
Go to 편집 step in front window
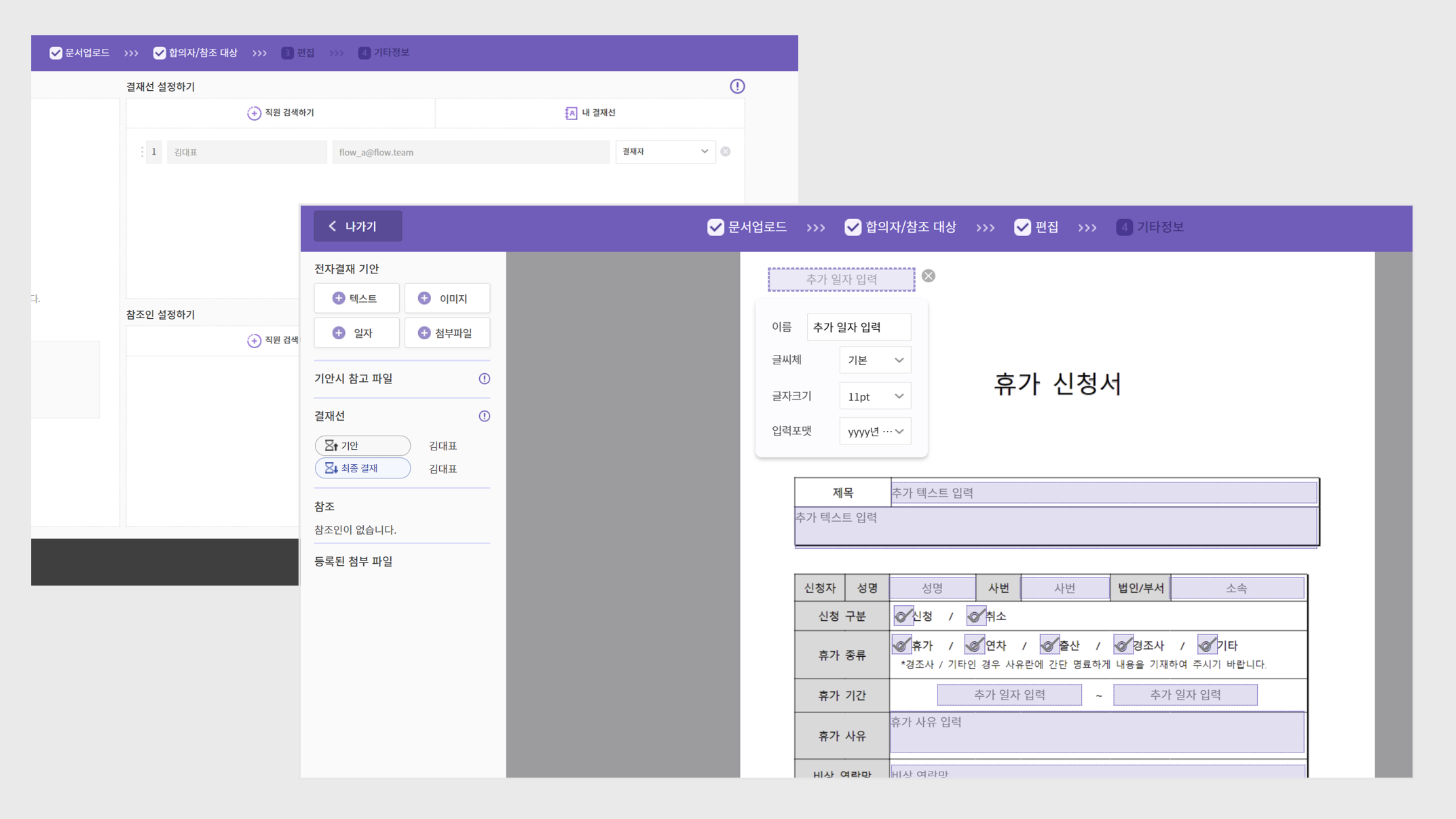pos(1037,227)
